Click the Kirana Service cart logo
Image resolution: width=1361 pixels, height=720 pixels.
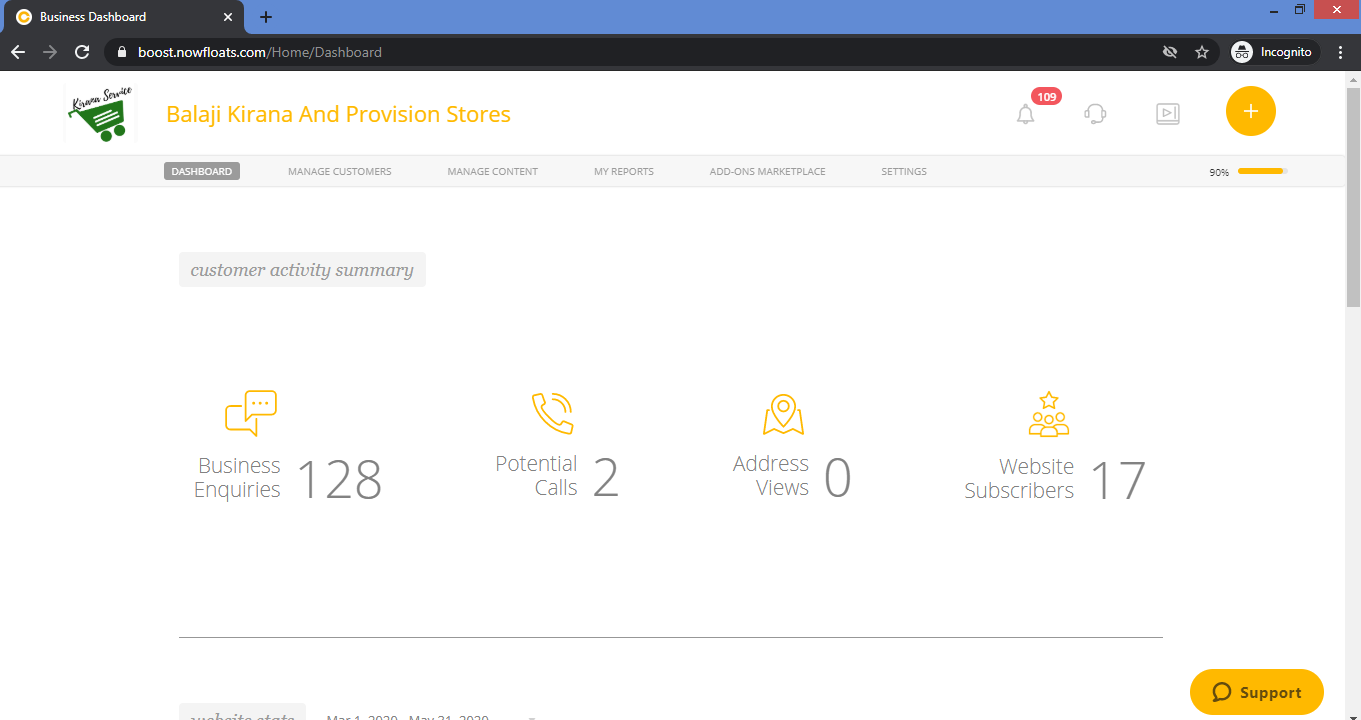coord(99,113)
